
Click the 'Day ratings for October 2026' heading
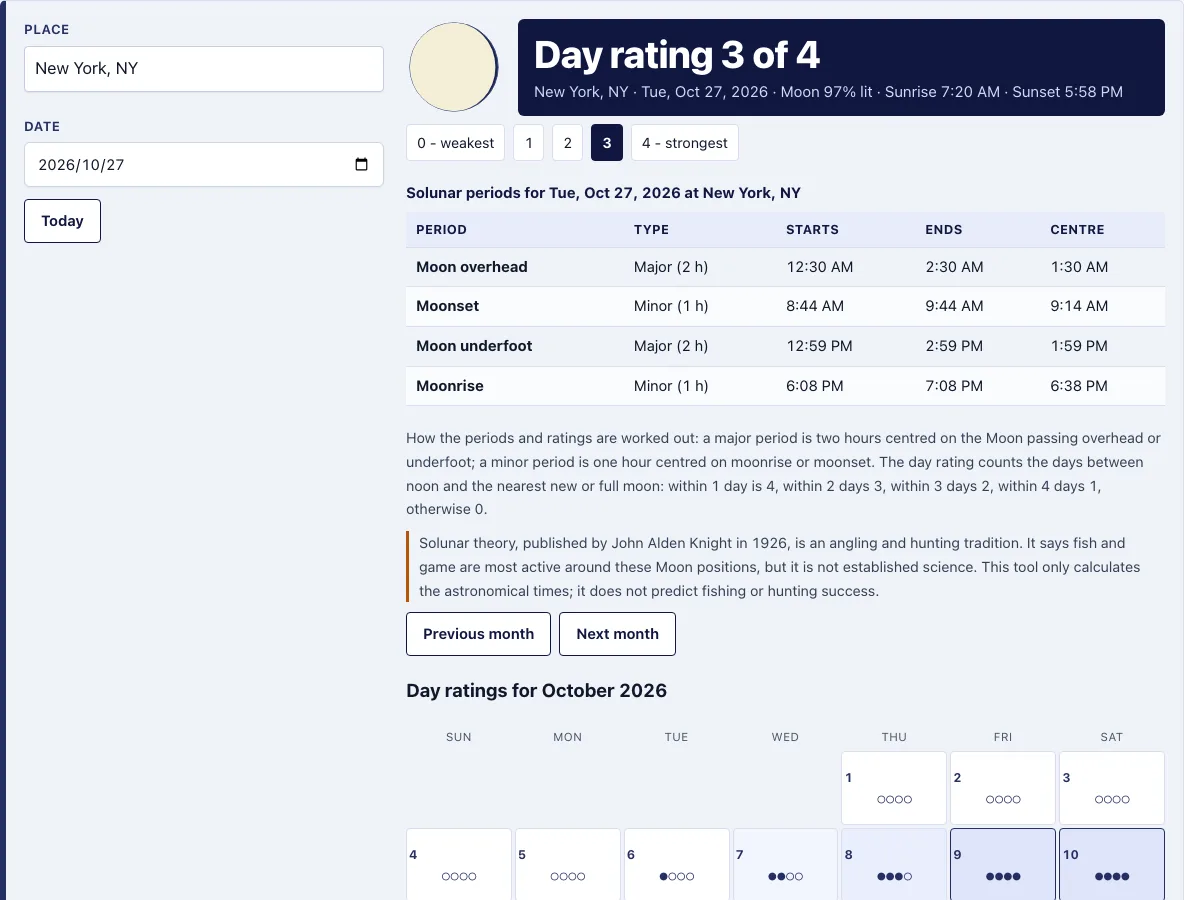pyautogui.click(x=536, y=691)
